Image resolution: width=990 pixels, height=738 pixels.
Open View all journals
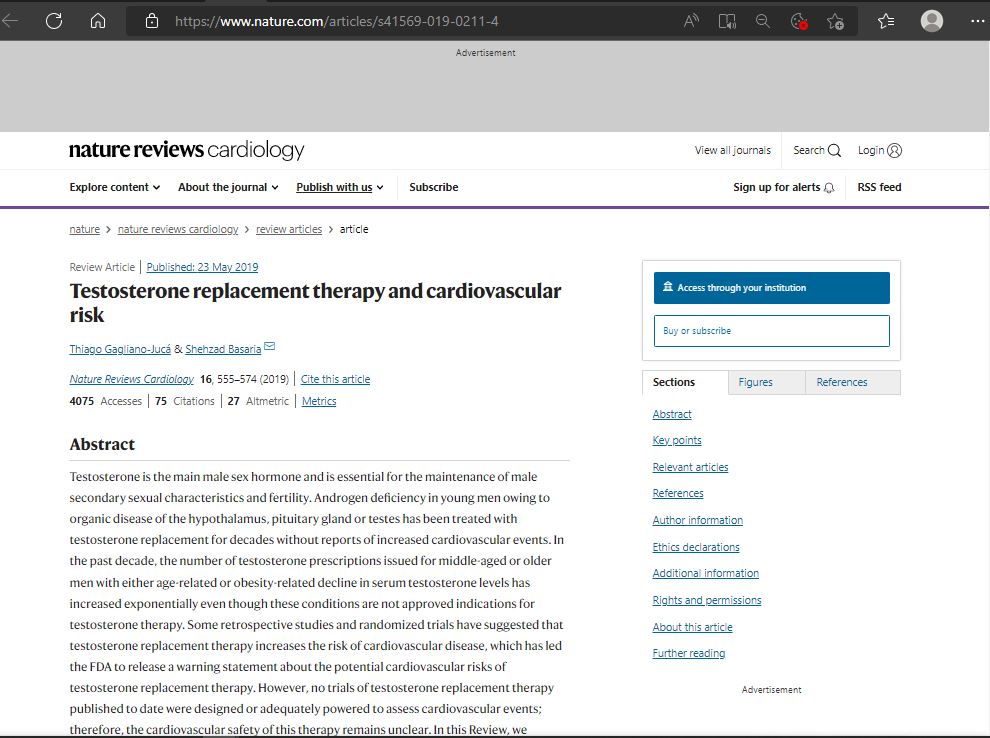[732, 150]
